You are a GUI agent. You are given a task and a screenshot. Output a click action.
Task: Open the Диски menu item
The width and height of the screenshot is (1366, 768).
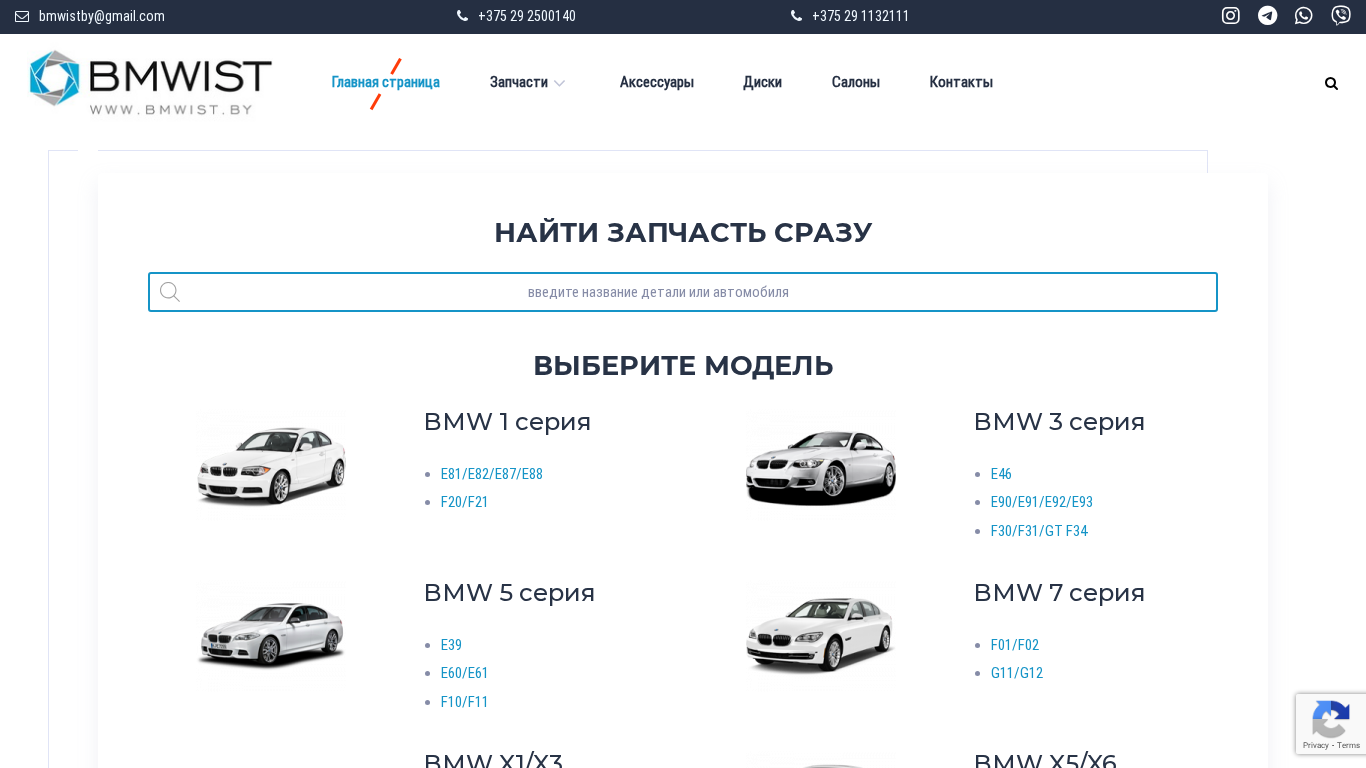tap(762, 82)
